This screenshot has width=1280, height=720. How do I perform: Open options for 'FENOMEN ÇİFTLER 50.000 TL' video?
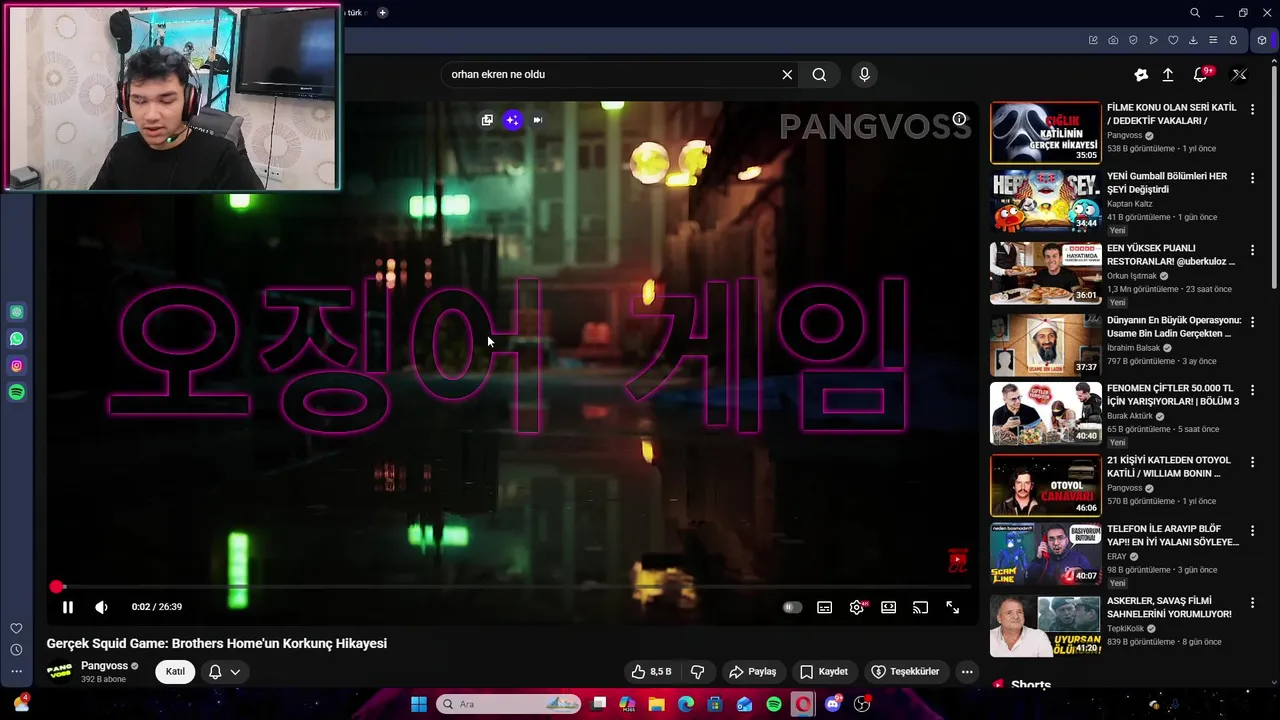point(1252,390)
